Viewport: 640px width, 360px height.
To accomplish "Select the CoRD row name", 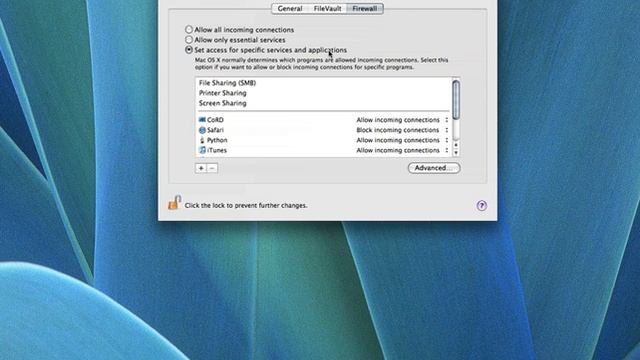I will click(215, 120).
